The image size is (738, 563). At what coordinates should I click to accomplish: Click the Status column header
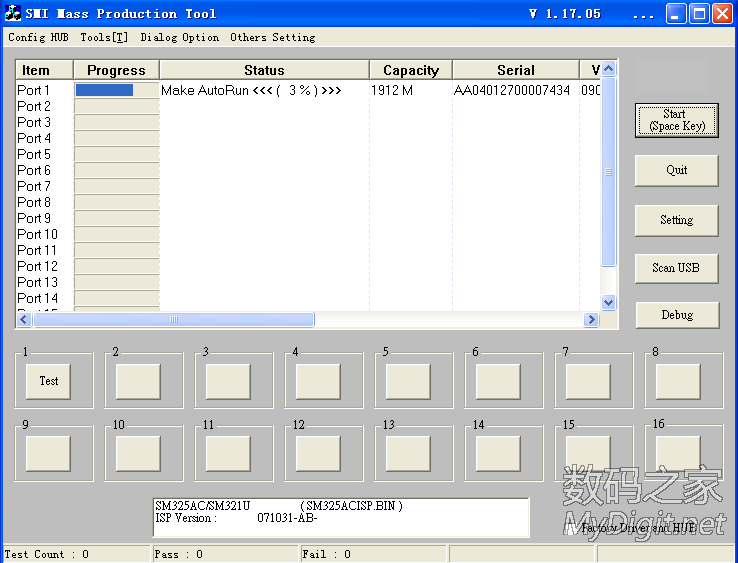(x=265, y=70)
